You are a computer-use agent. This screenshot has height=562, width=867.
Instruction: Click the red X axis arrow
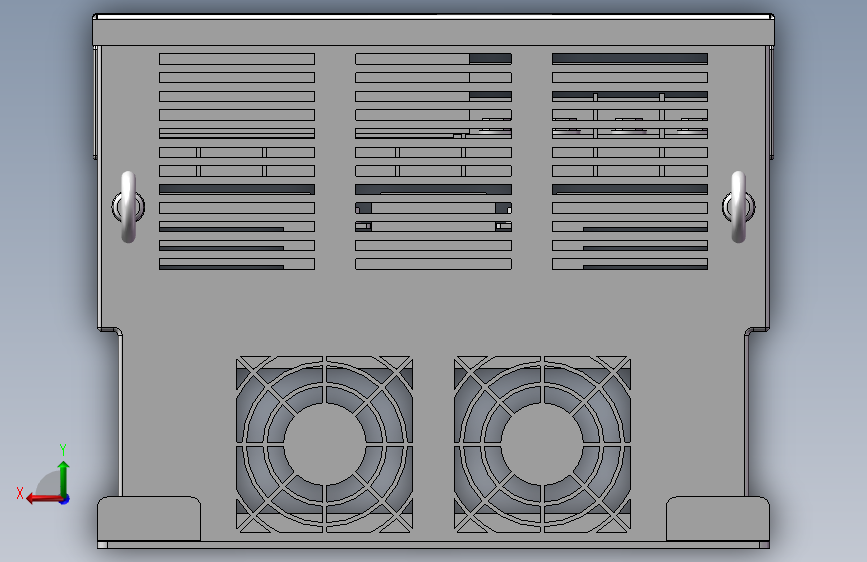pyautogui.click(x=44, y=499)
